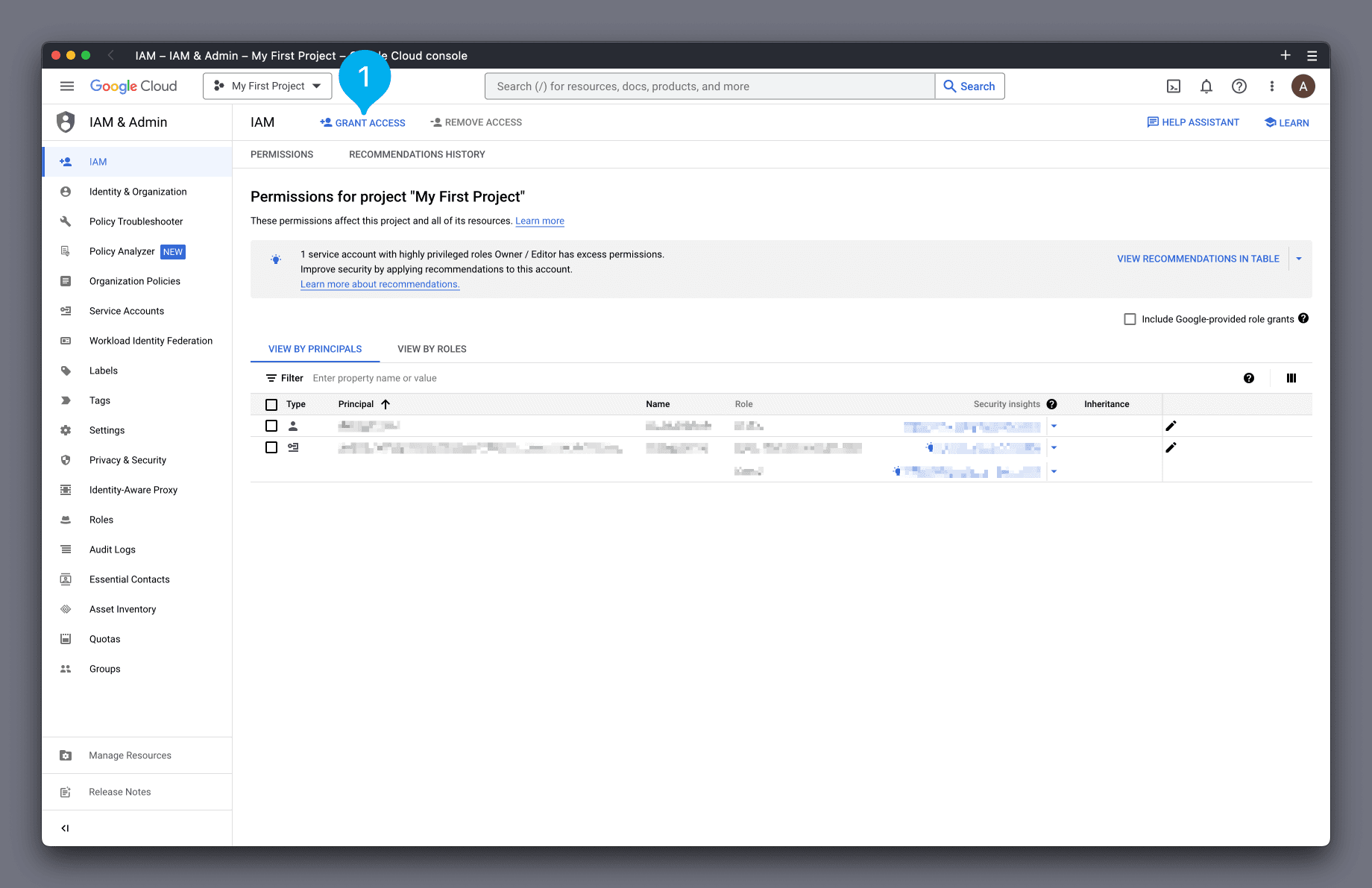Expand first row security insights dropdown arrow
Viewport: 1372px width, 888px height.
(1054, 426)
